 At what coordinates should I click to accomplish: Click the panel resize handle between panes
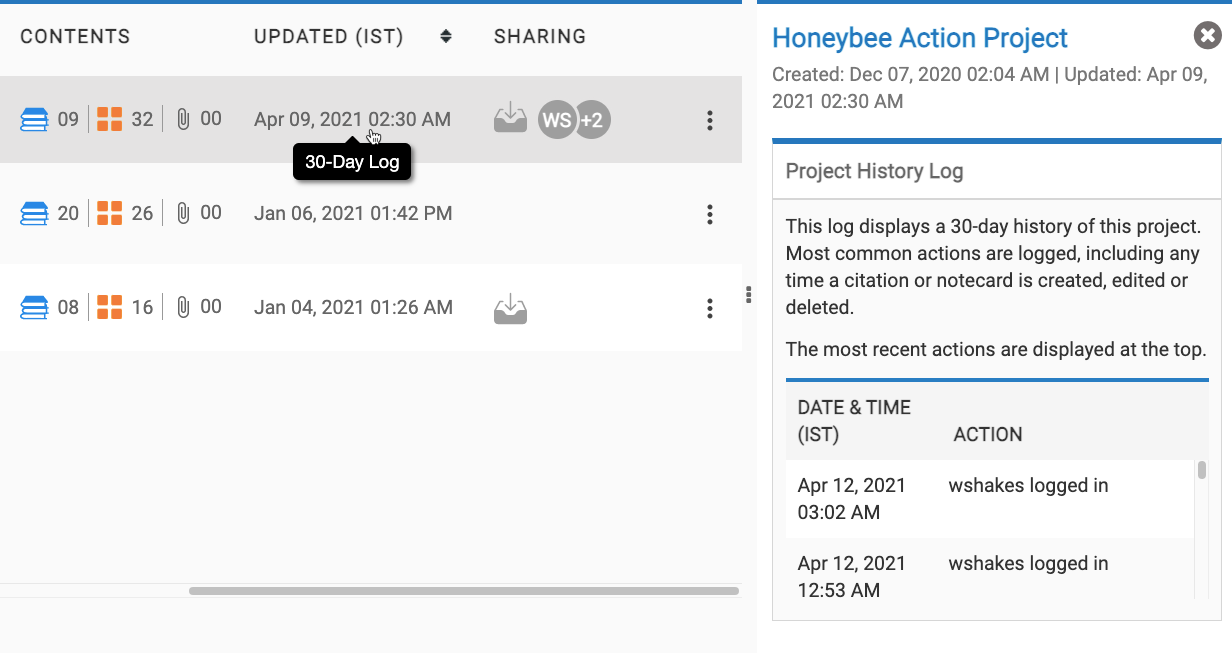tap(749, 294)
